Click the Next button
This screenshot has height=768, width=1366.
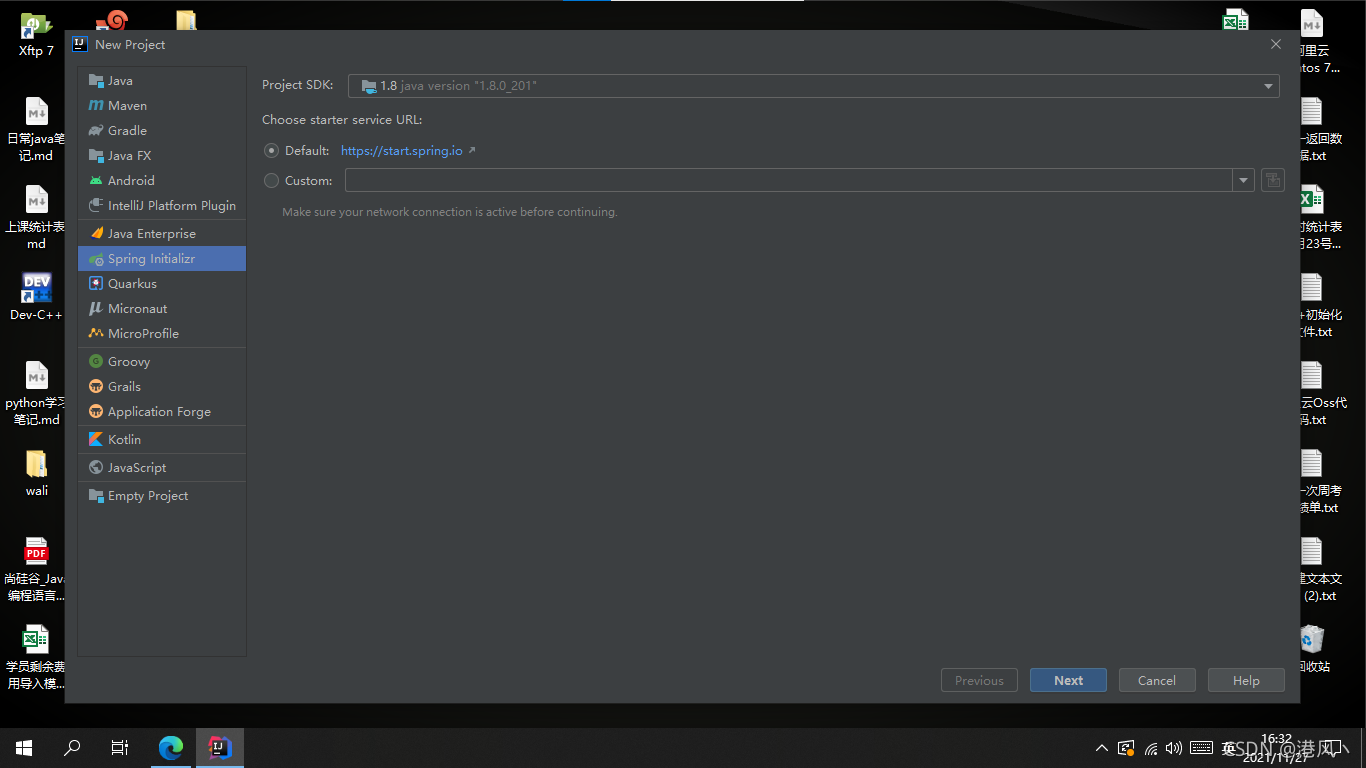1068,680
